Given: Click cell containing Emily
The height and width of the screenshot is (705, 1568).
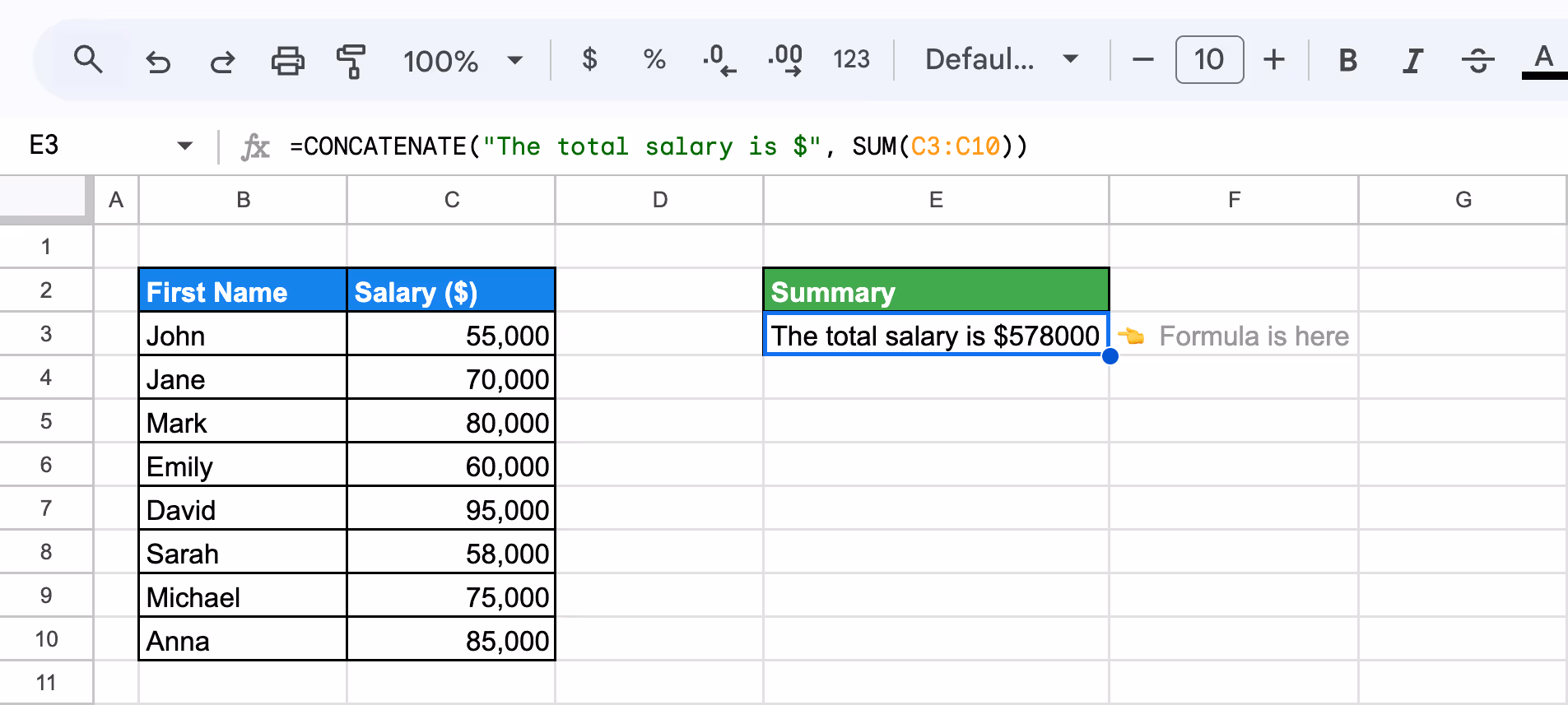Looking at the screenshot, I should tap(243, 465).
